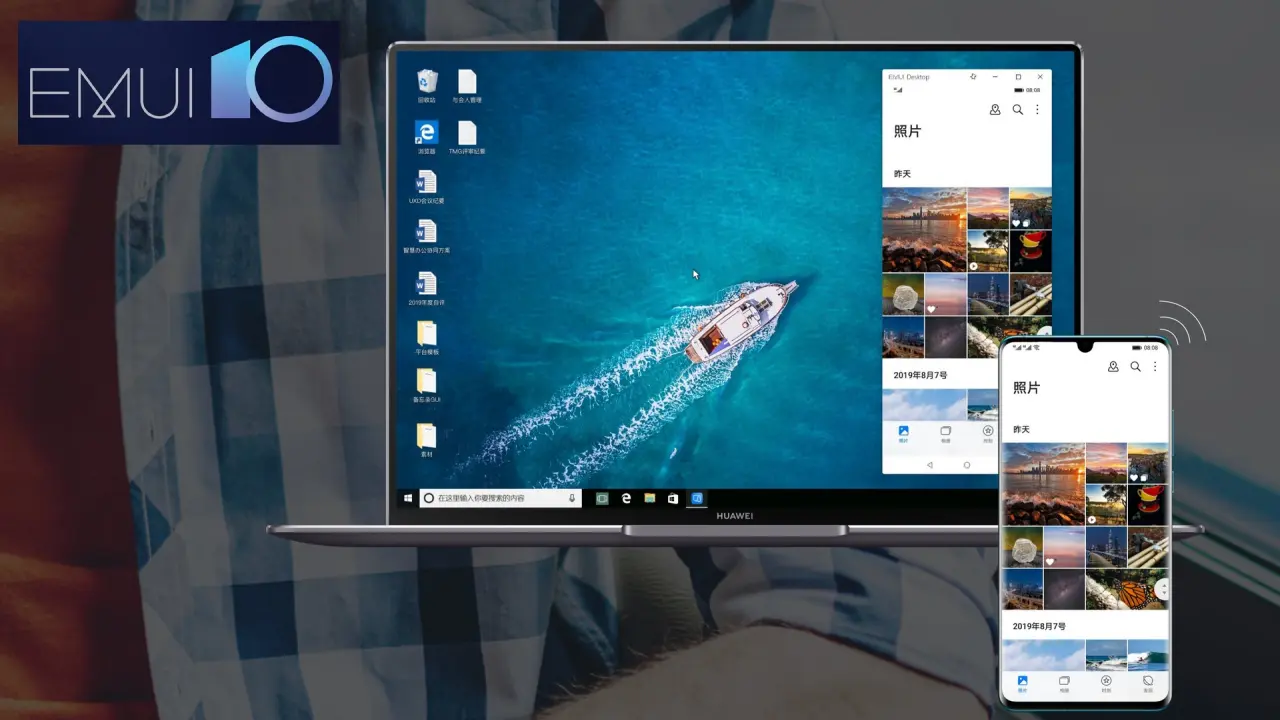Viewport: 1280px width, 720px height.
Task: Open the Microsoft Store taskbar icon
Action: coord(673,498)
